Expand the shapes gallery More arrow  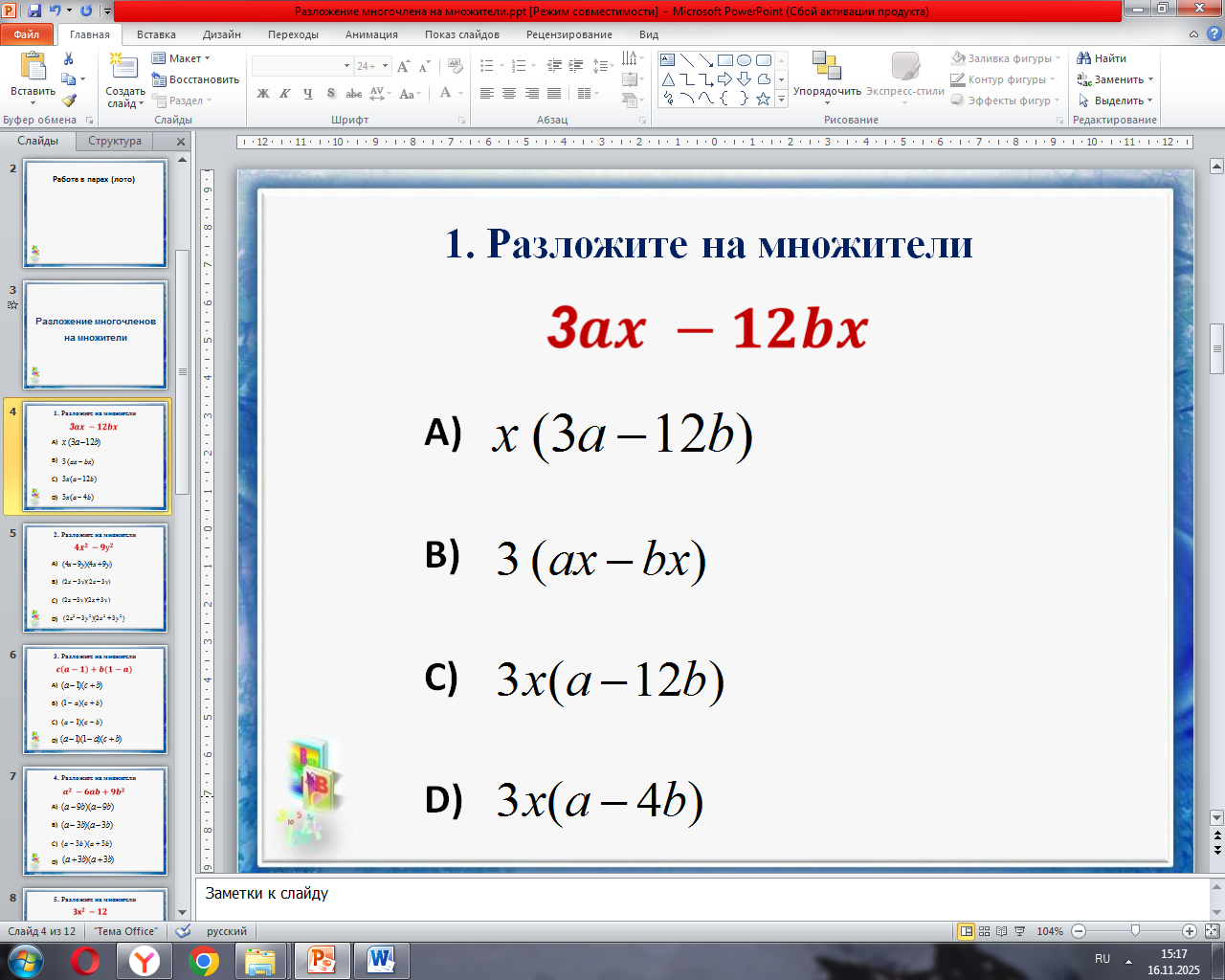[781, 99]
